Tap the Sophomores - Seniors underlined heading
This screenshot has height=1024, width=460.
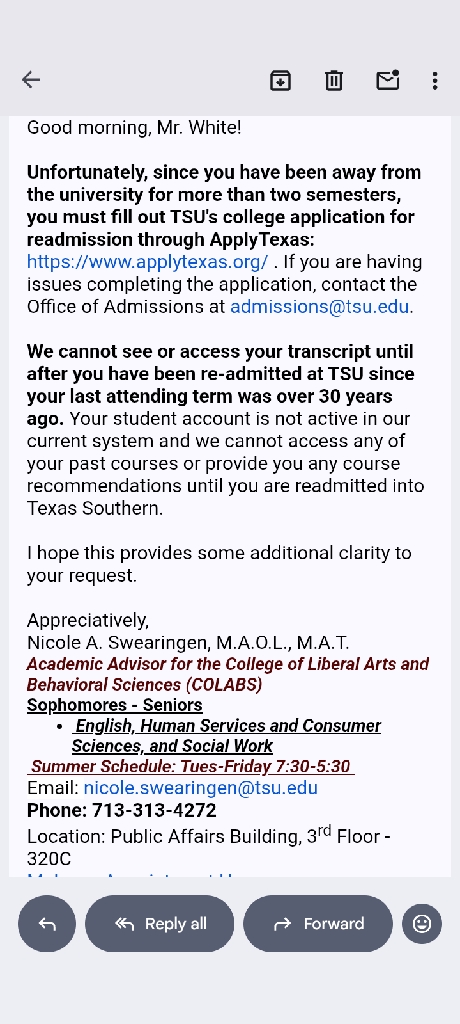click(x=114, y=705)
